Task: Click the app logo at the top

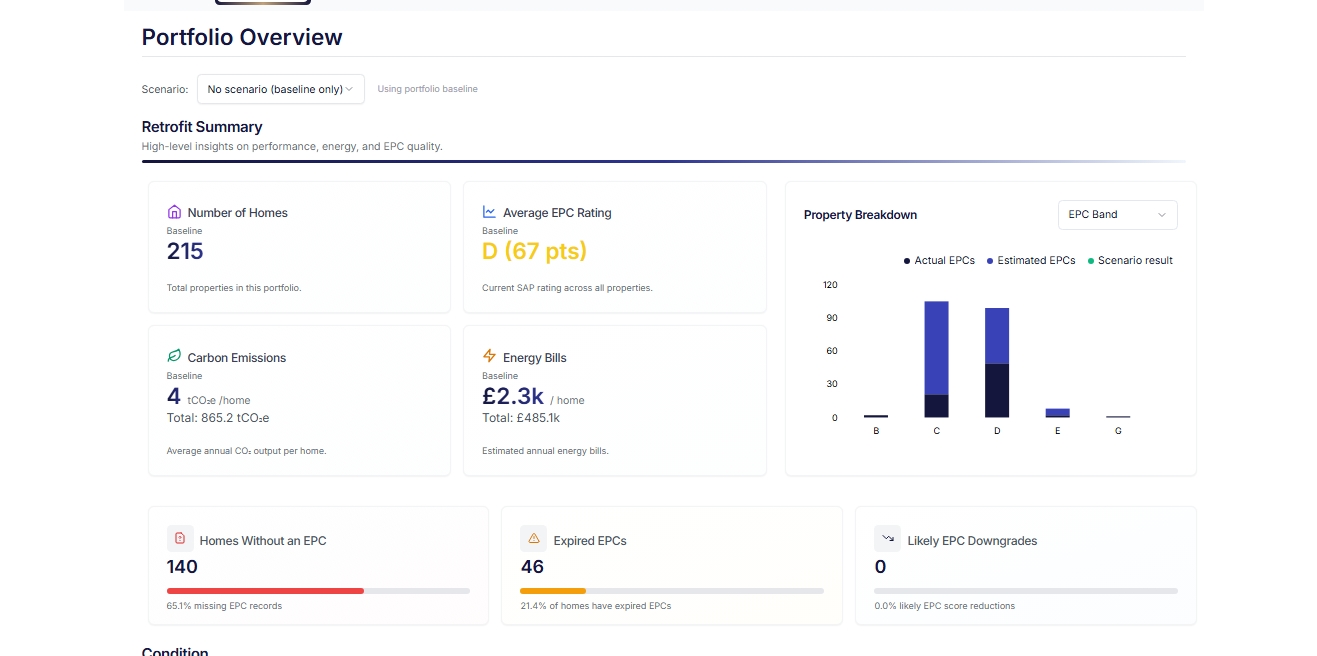Action: coord(261,3)
